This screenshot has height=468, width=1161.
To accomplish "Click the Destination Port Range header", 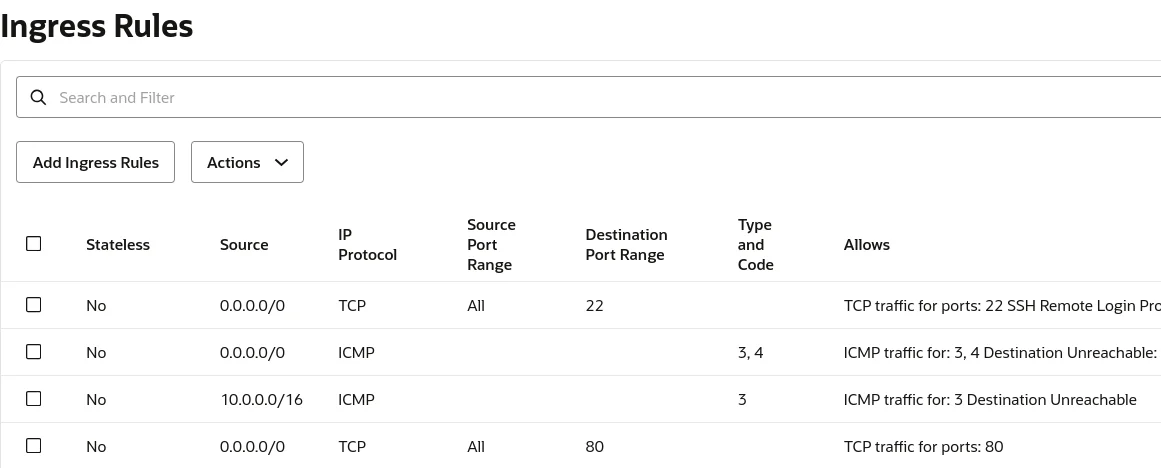I will click(x=626, y=245).
